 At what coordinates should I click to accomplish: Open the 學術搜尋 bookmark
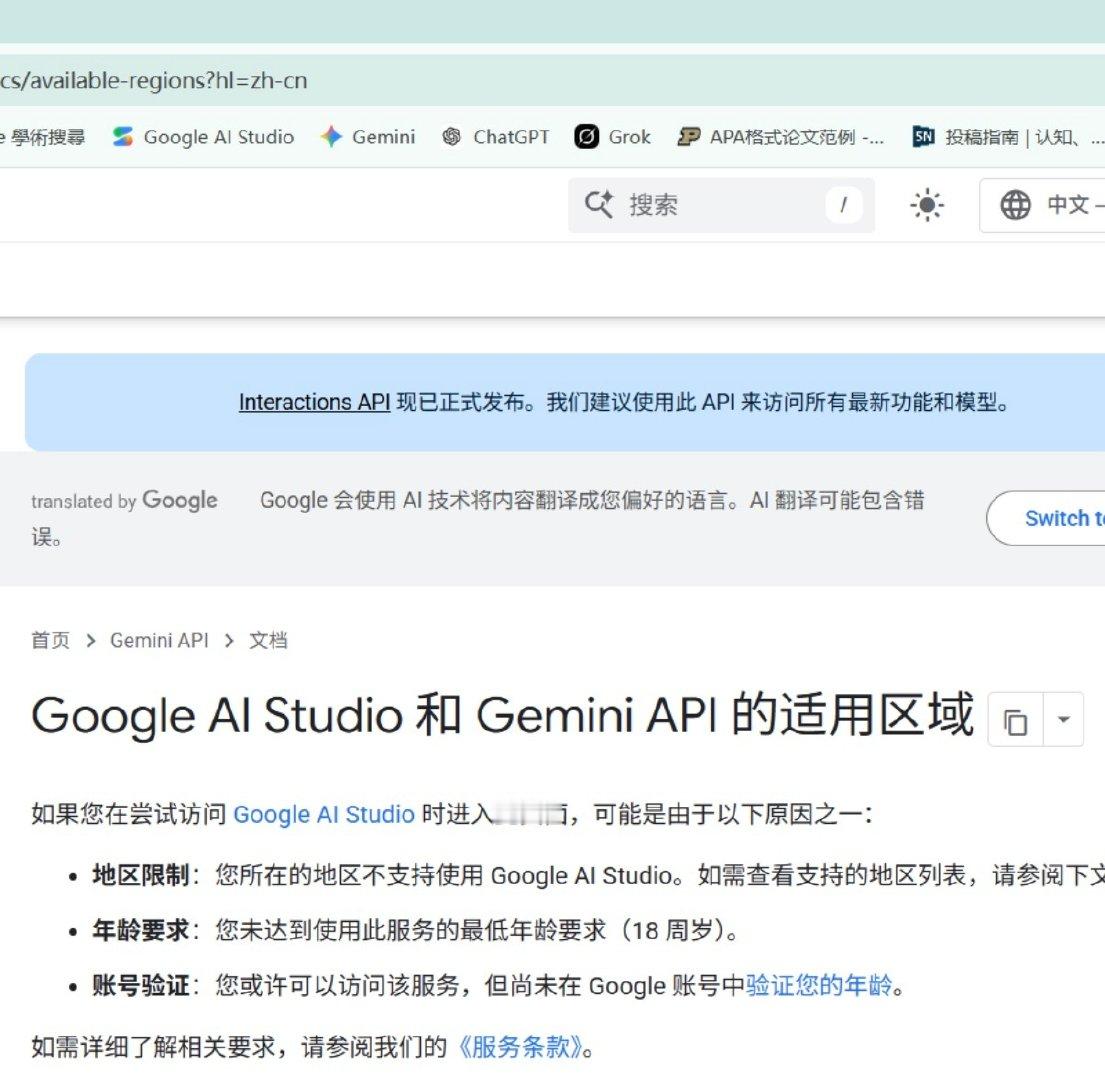(42, 137)
